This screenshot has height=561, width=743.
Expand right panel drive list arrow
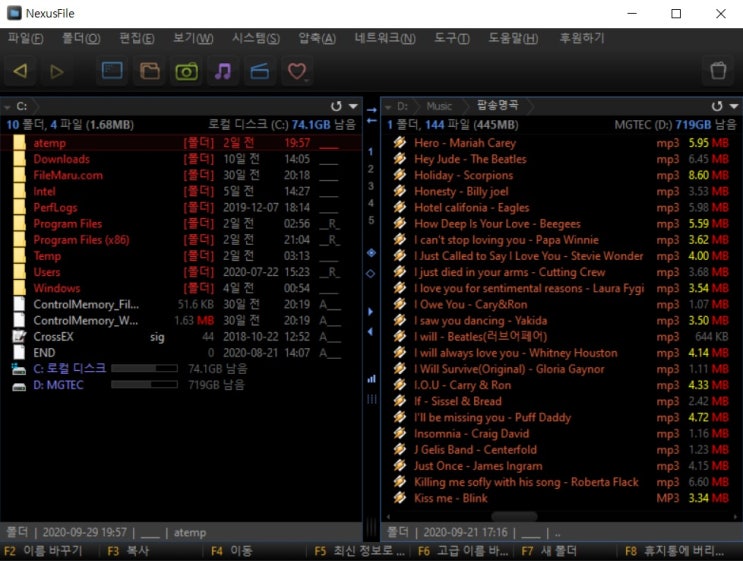point(388,108)
